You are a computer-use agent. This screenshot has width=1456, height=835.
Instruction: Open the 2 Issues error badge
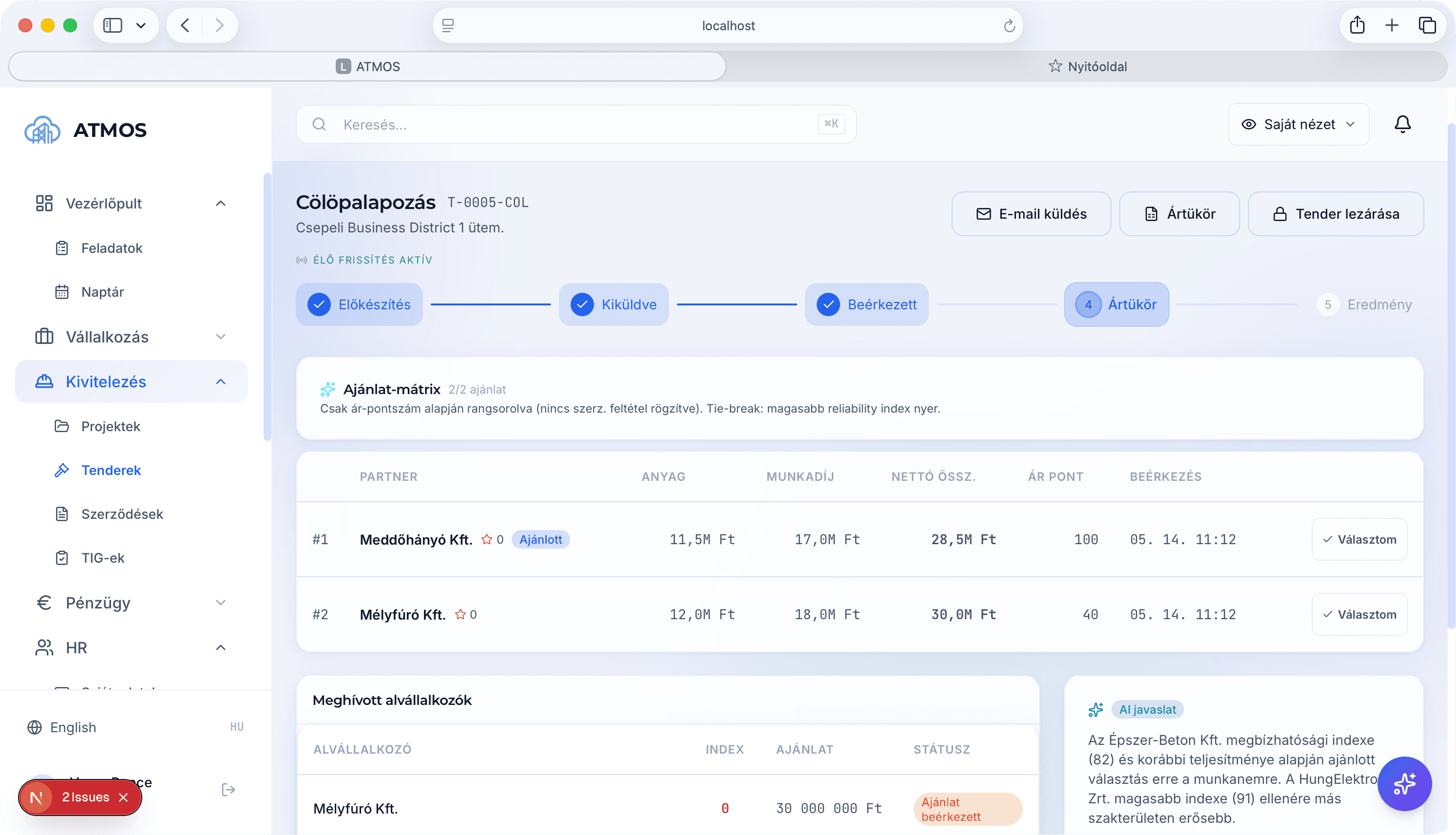click(x=85, y=797)
